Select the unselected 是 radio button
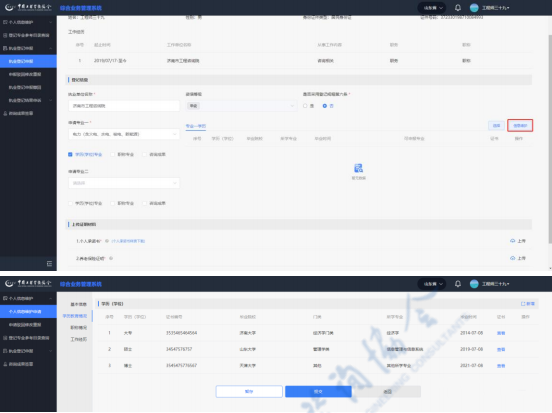The image size is (552, 413). click(305, 106)
